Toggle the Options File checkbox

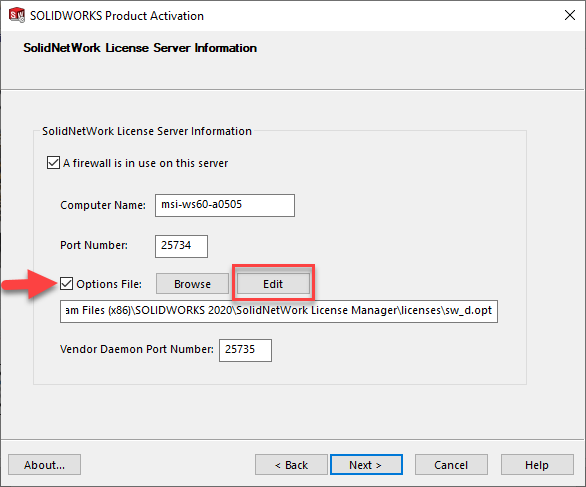click(x=67, y=284)
